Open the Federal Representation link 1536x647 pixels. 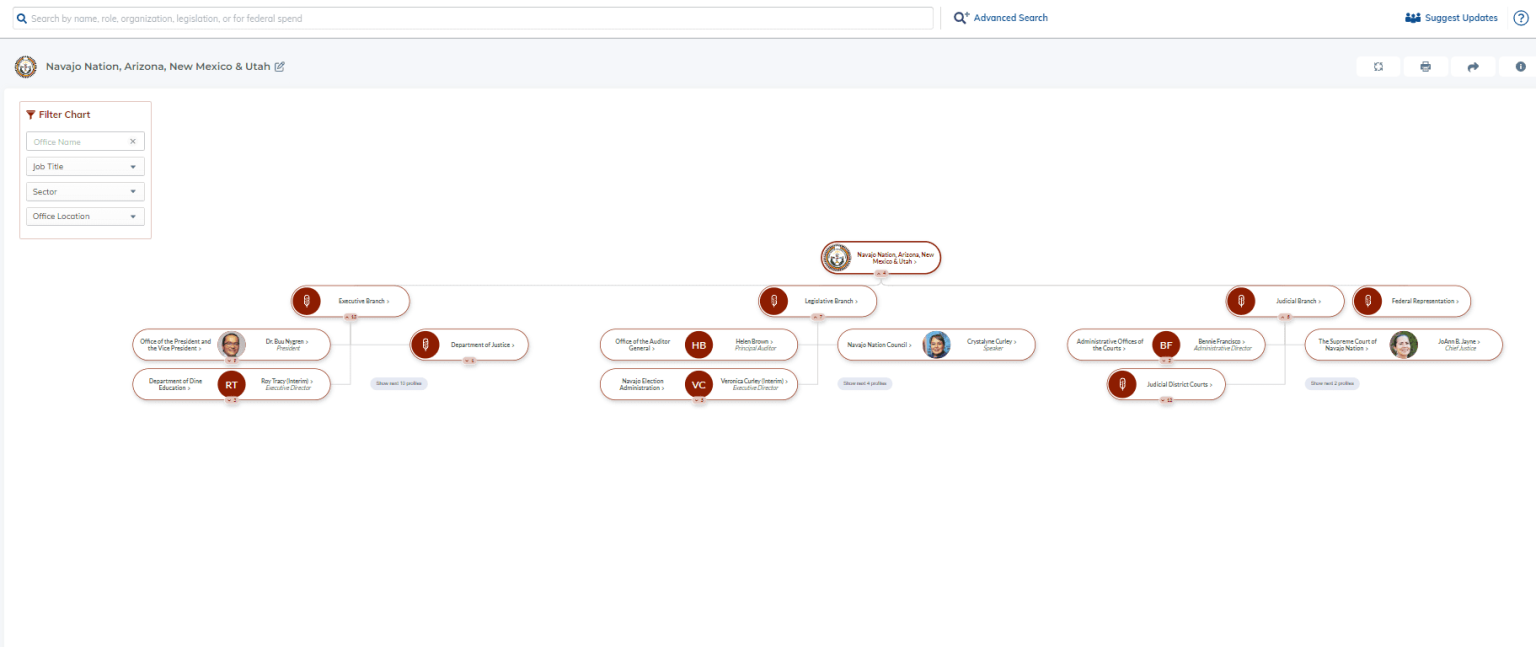[x=1425, y=301]
